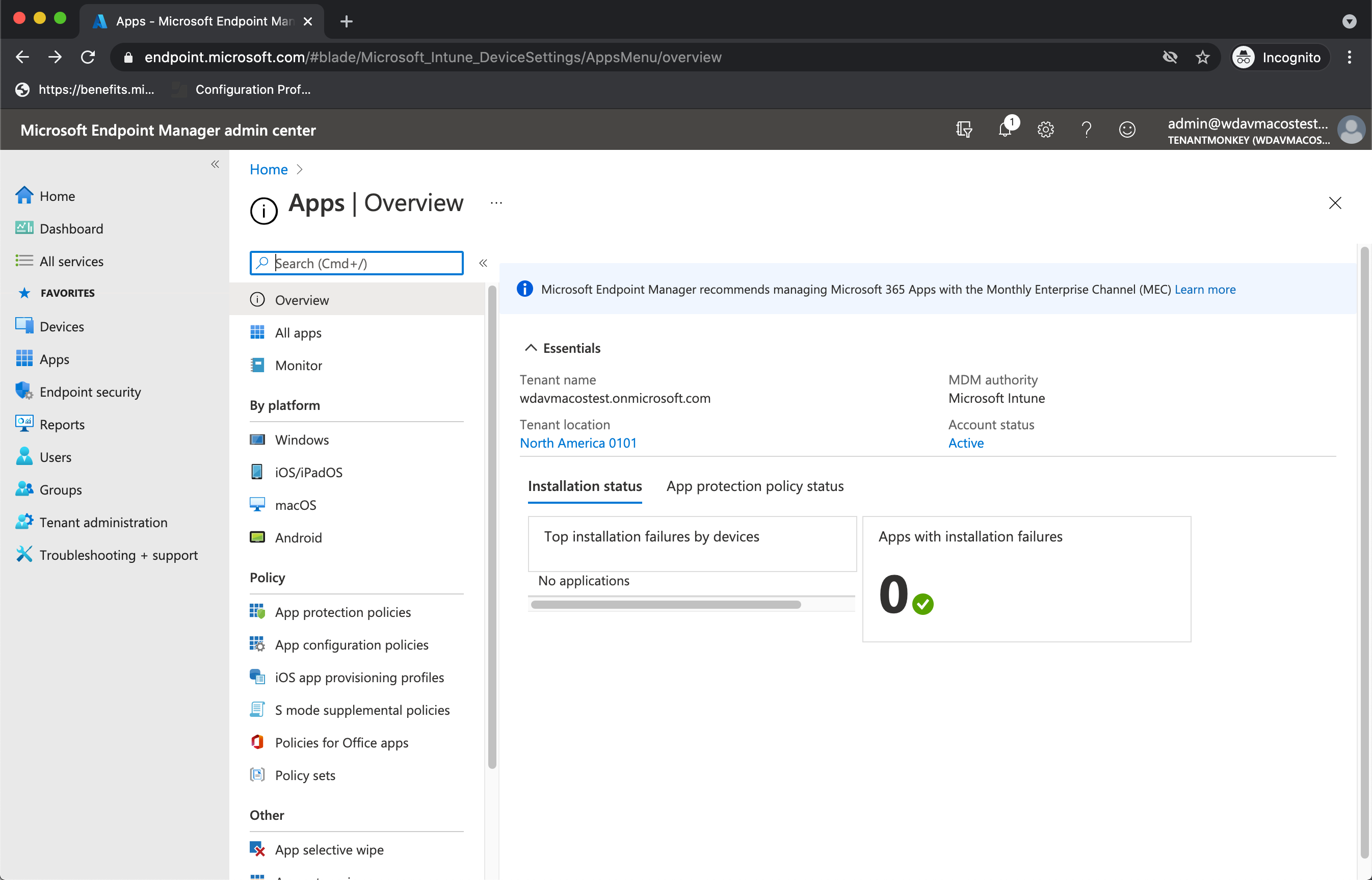Expand the By platform Windows section
The width and height of the screenshot is (1372, 880).
click(302, 439)
